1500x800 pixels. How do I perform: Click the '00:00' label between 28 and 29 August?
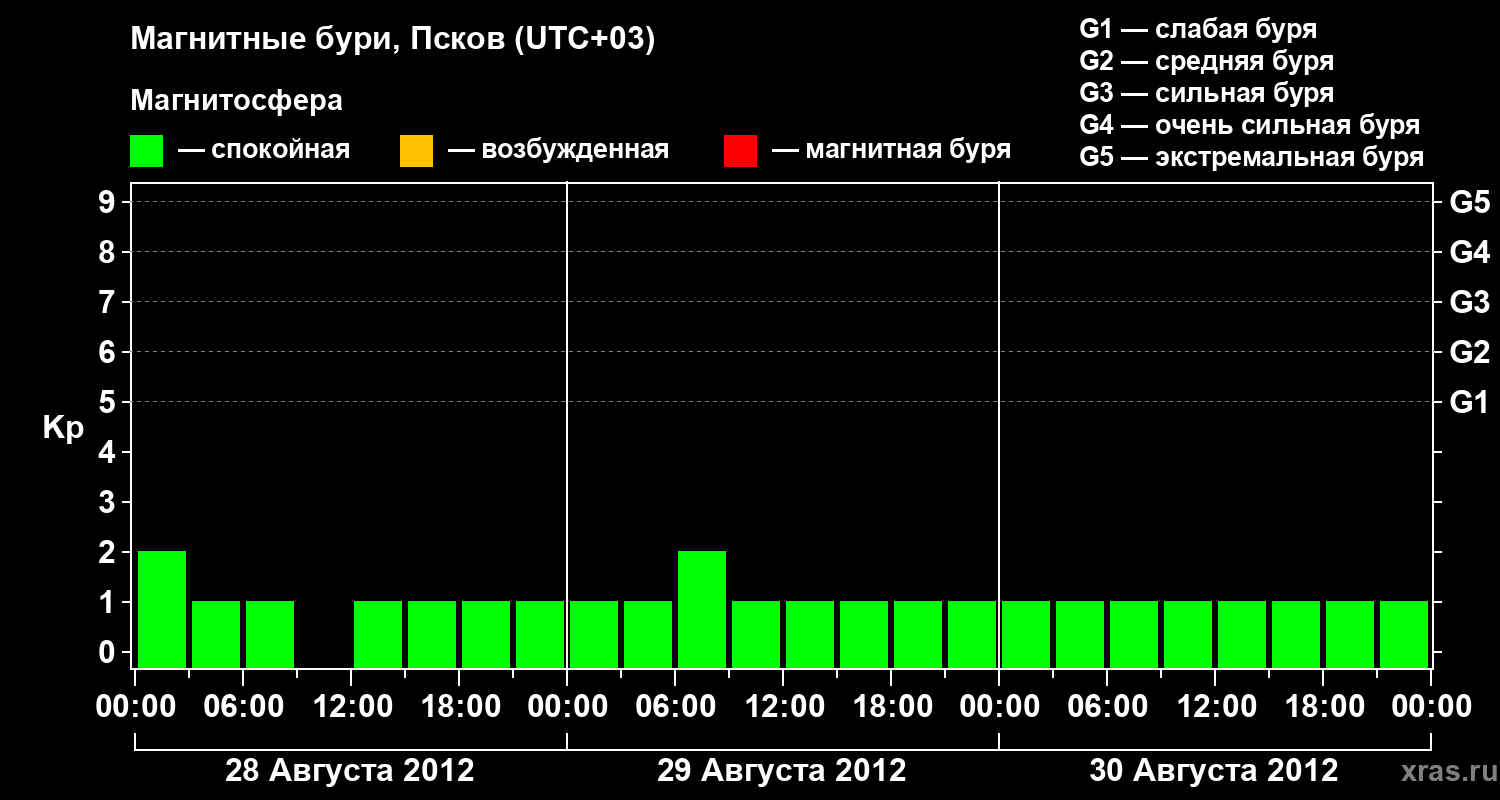[567, 706]
